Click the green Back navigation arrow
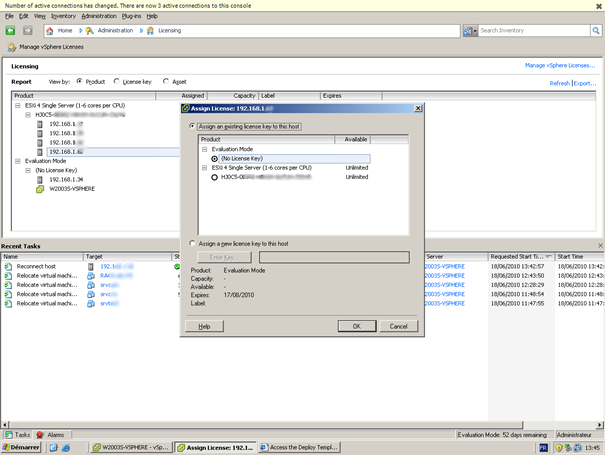 (x=10, y=30)
